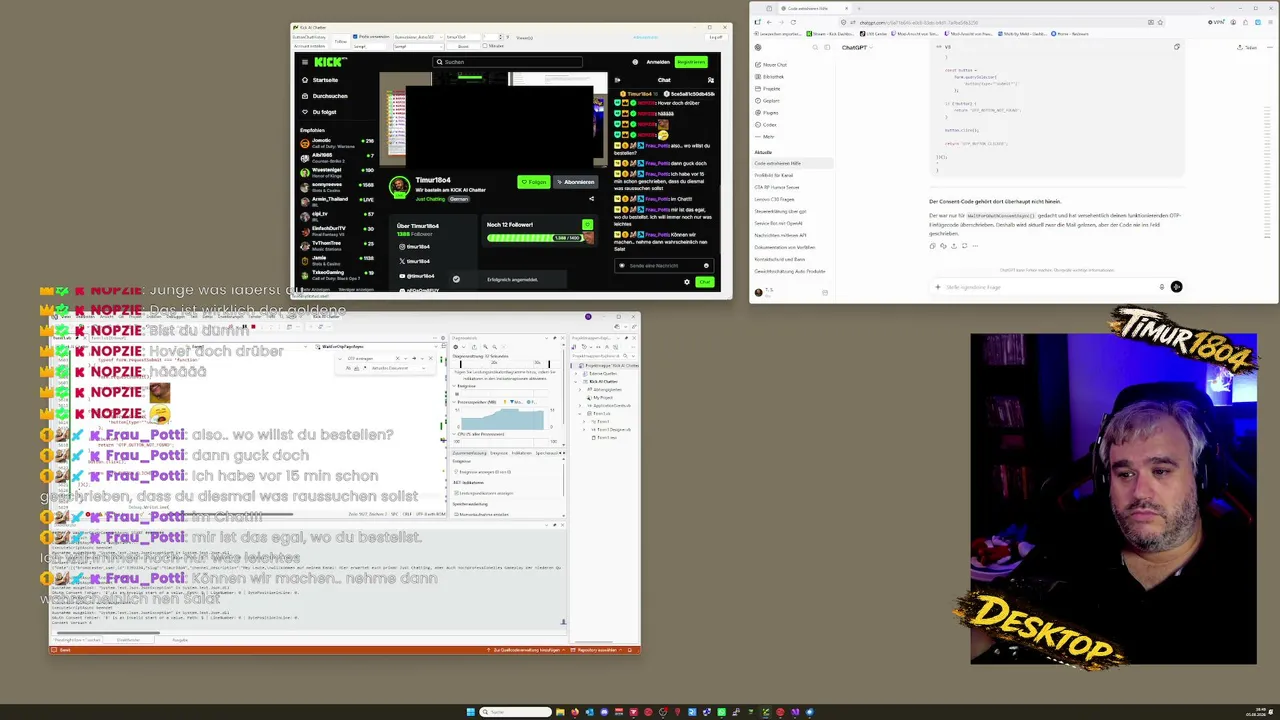Toggle Leistungsindikatoren anzeigen checkbox
The image size is (1280, 720).
click(x=457, y=493)
